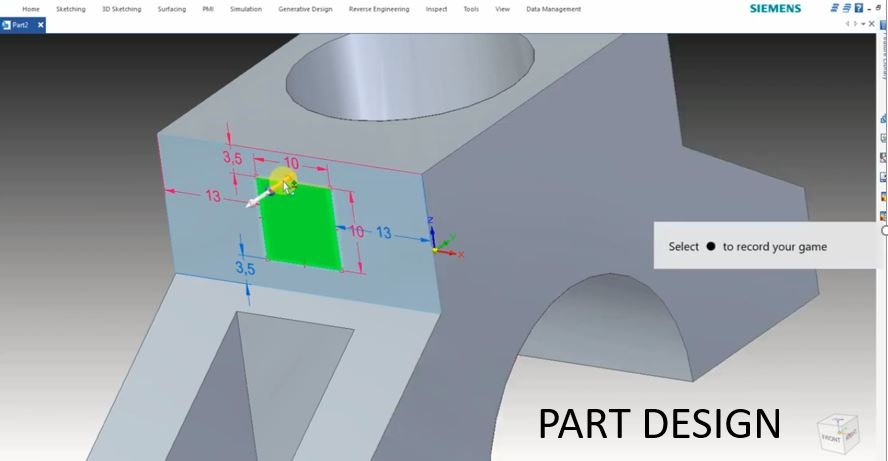
Task: Open the document tab list dropdown arrow
Action: [864, 24]
